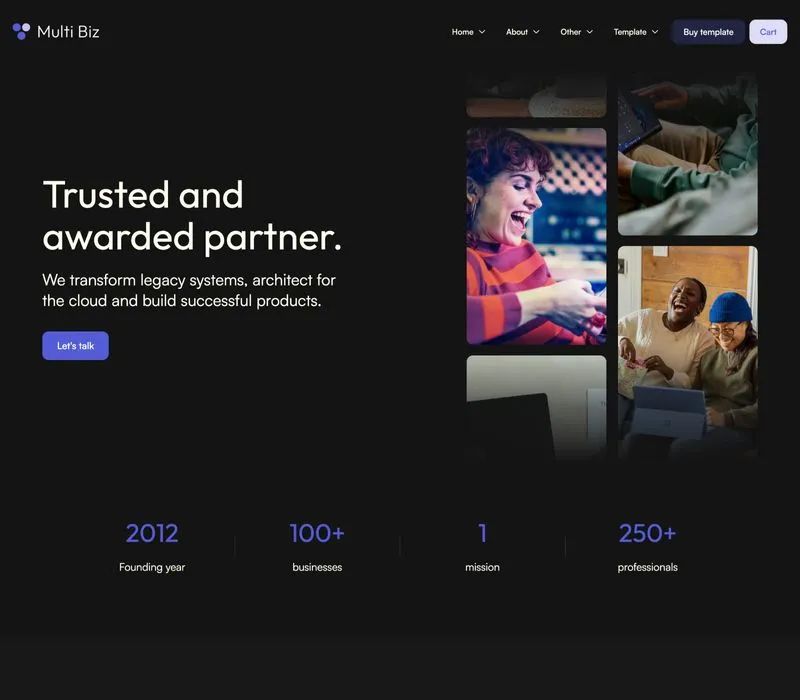Expand the Template dropdown chevron
Screen dimensions: 800x700
[655, 32]
